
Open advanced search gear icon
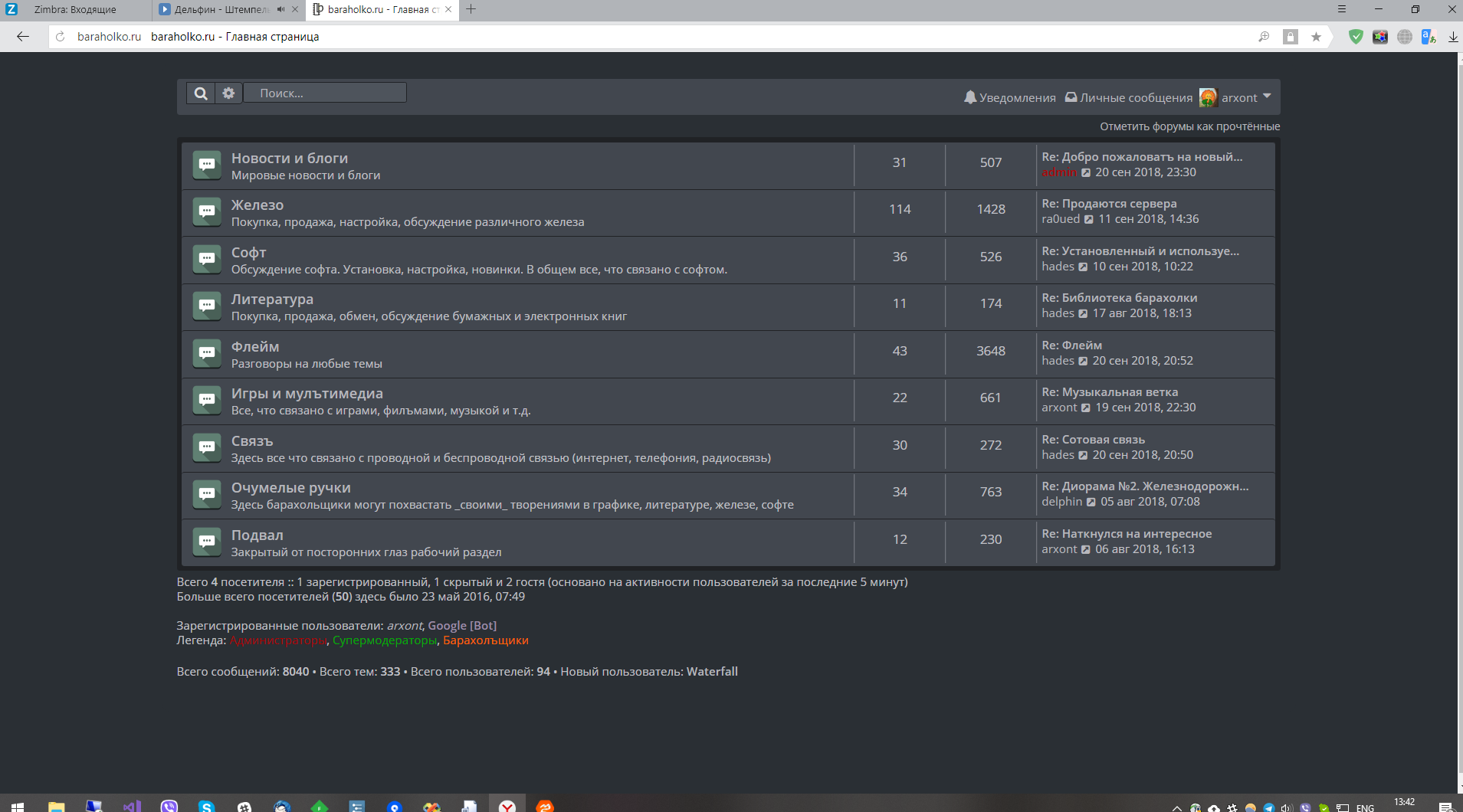pyautogui.click(x=228, y=93)
